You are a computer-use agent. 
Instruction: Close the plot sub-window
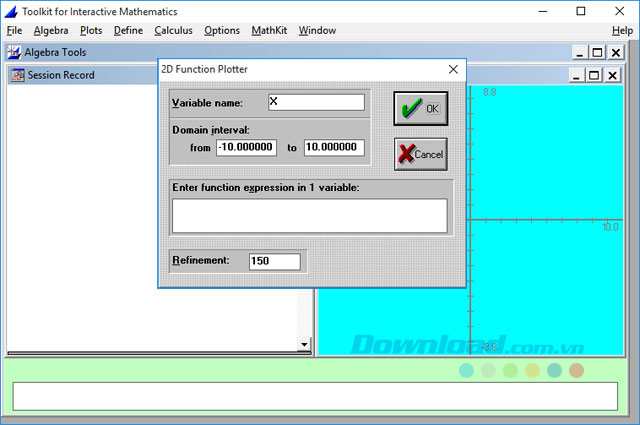pyautogui.click(x=613, y=76)
